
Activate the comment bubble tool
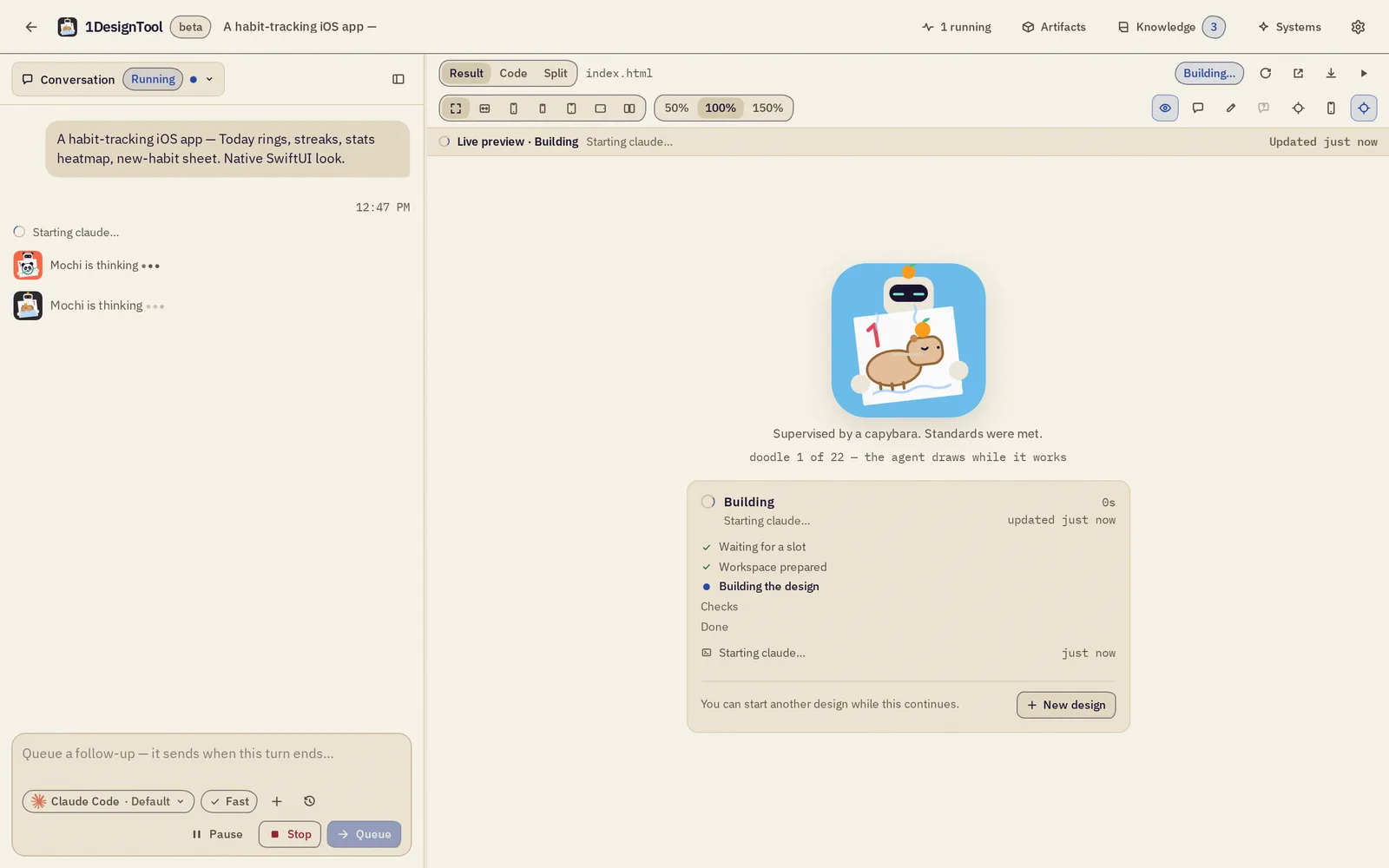coord(1198,108)
